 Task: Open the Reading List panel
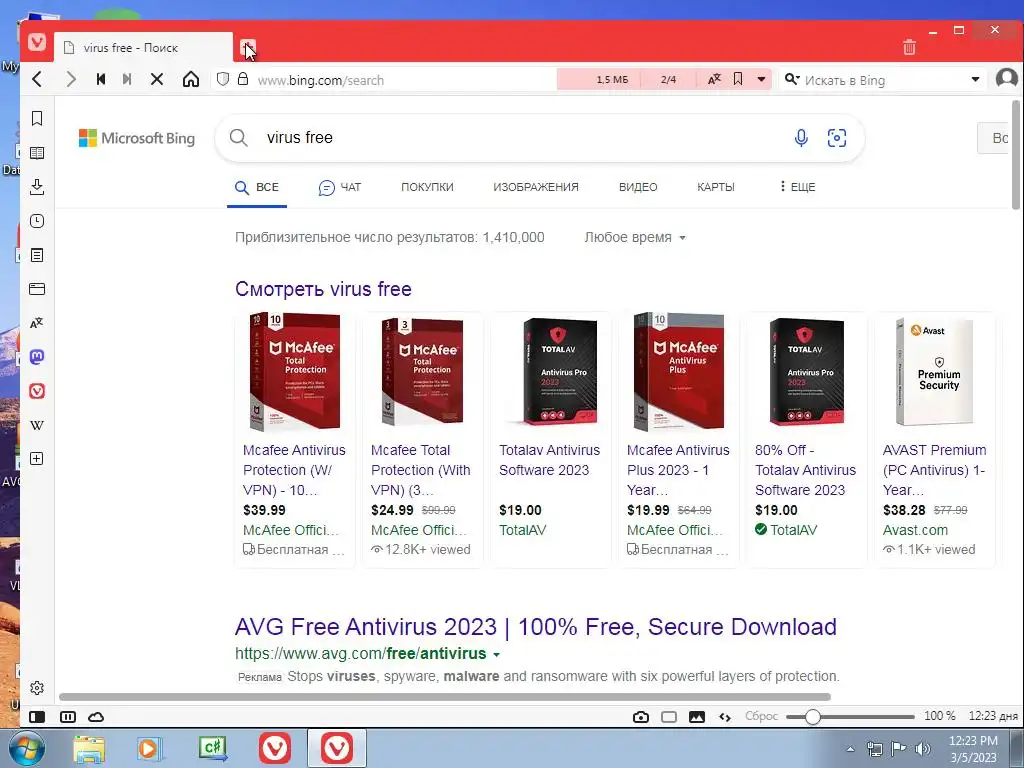[x=37, y=153]
